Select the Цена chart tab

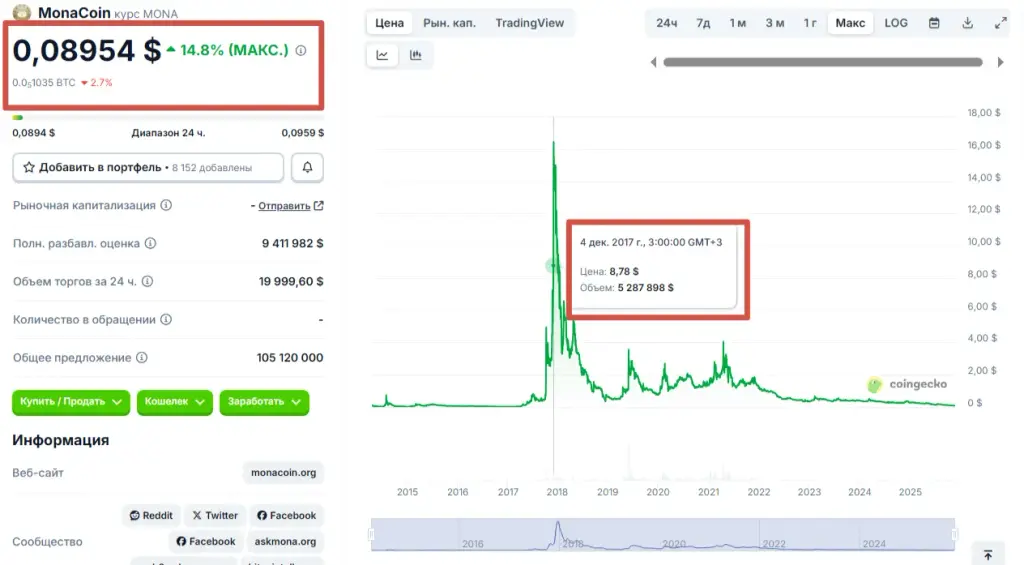point(389,23)
